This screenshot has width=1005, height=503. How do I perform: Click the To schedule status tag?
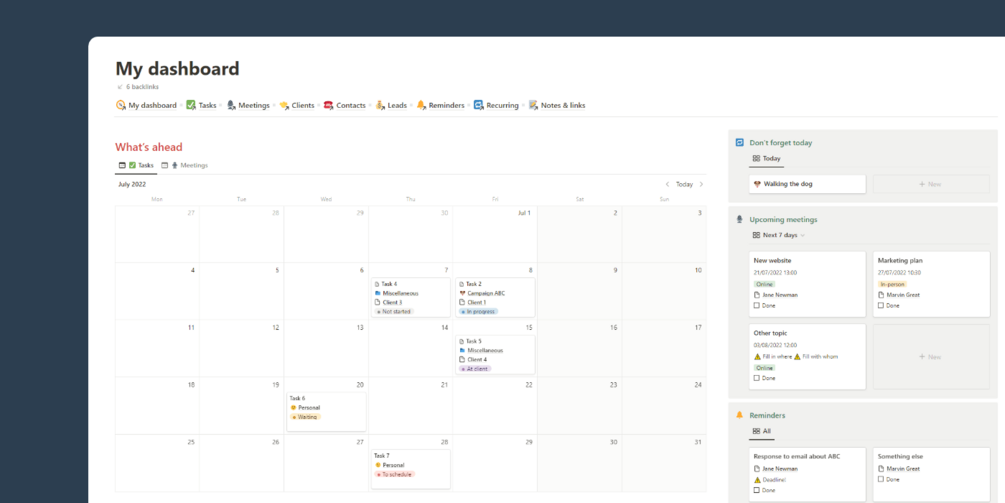point(395,474)
